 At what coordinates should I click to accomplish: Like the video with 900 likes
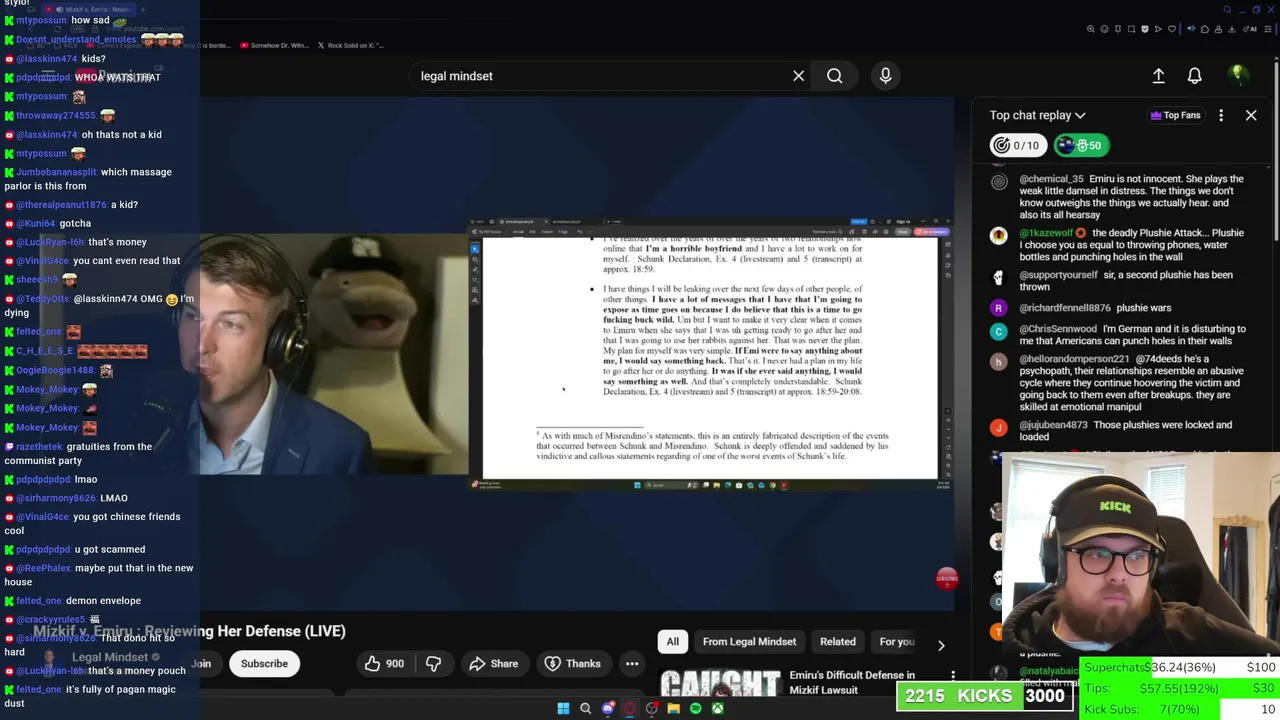click(384, 664)
